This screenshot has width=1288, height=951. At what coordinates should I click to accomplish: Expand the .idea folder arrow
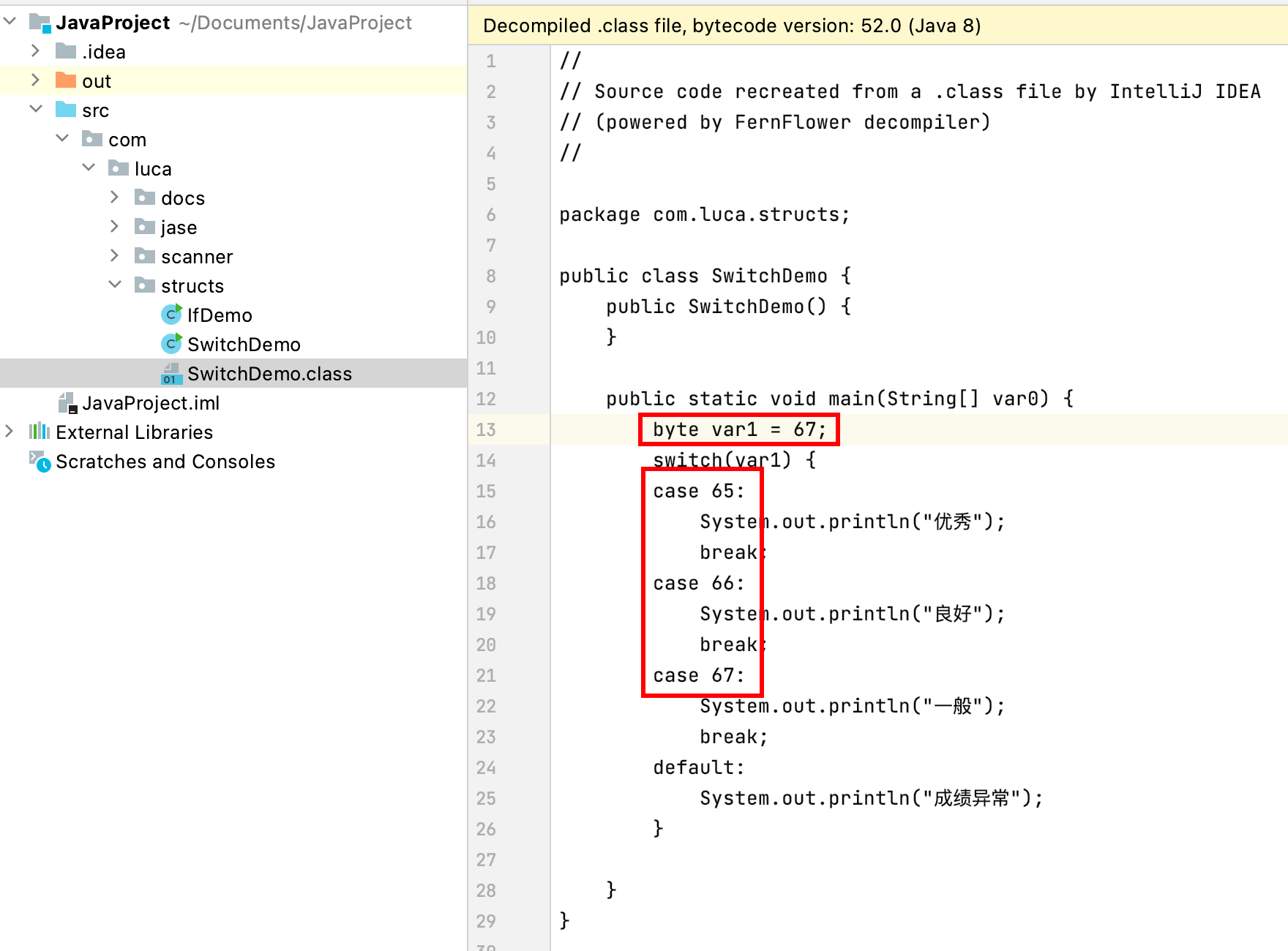[35, 51]
